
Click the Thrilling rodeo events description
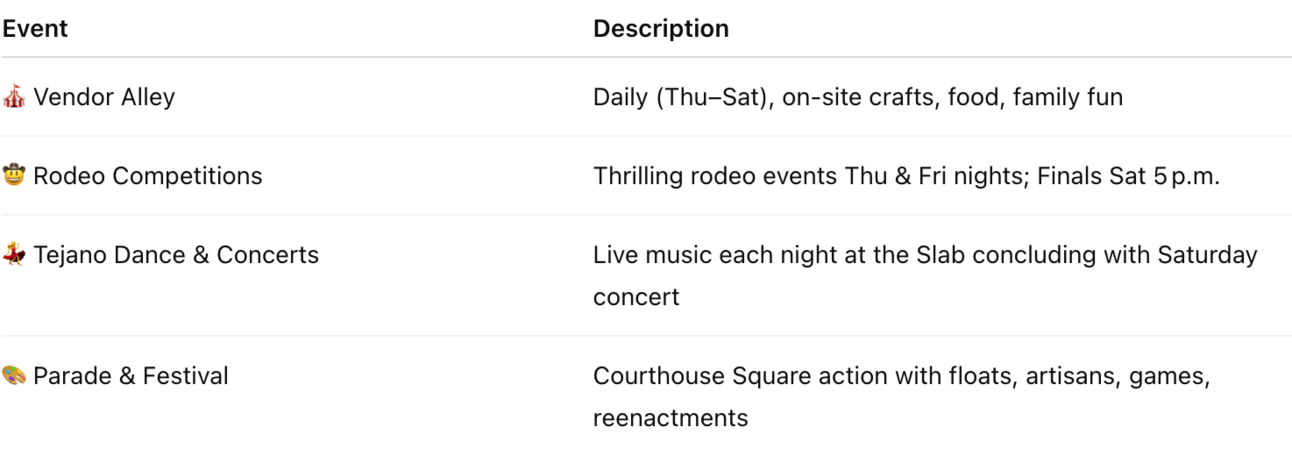pos(907,176)
